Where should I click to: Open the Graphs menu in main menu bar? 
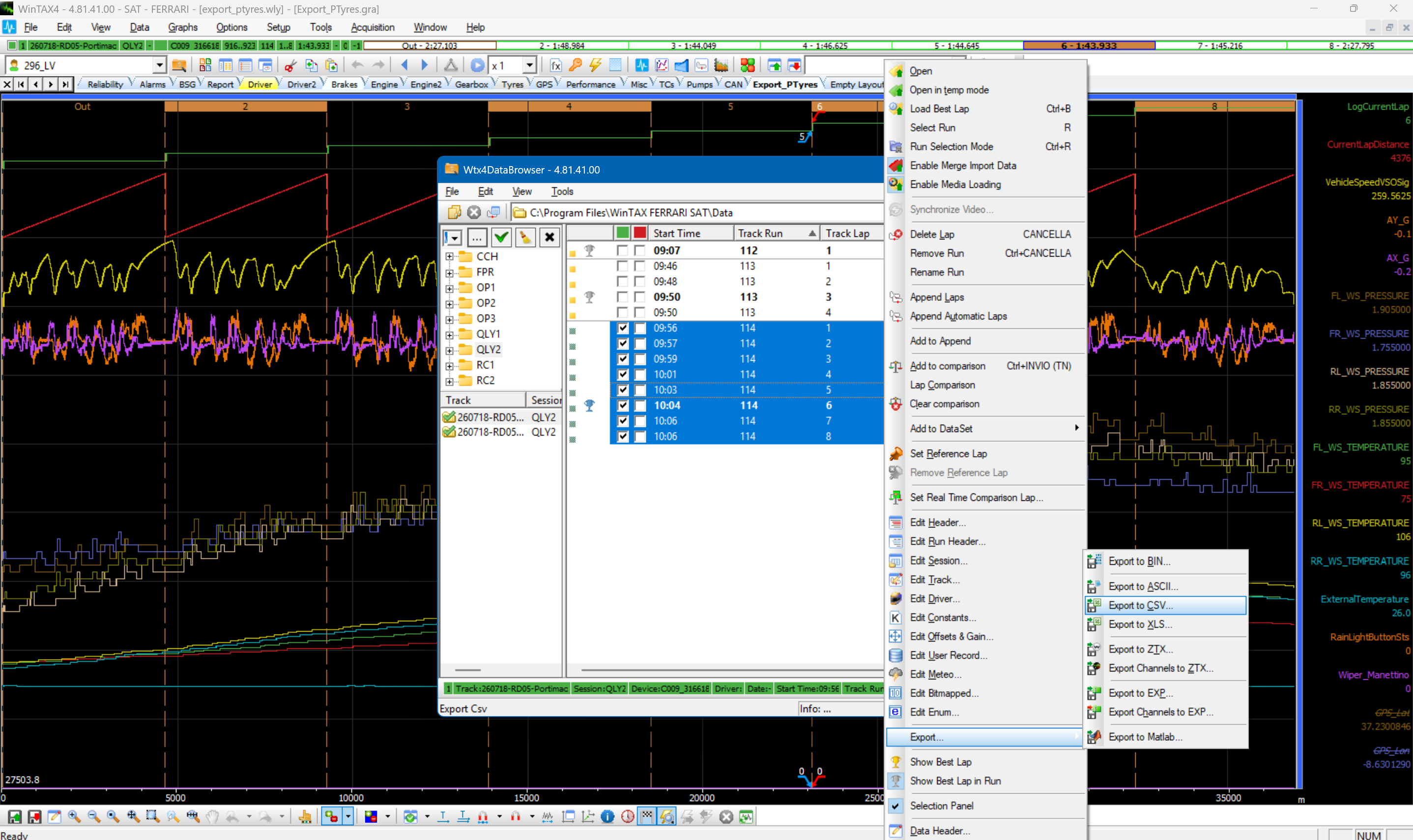182,27
